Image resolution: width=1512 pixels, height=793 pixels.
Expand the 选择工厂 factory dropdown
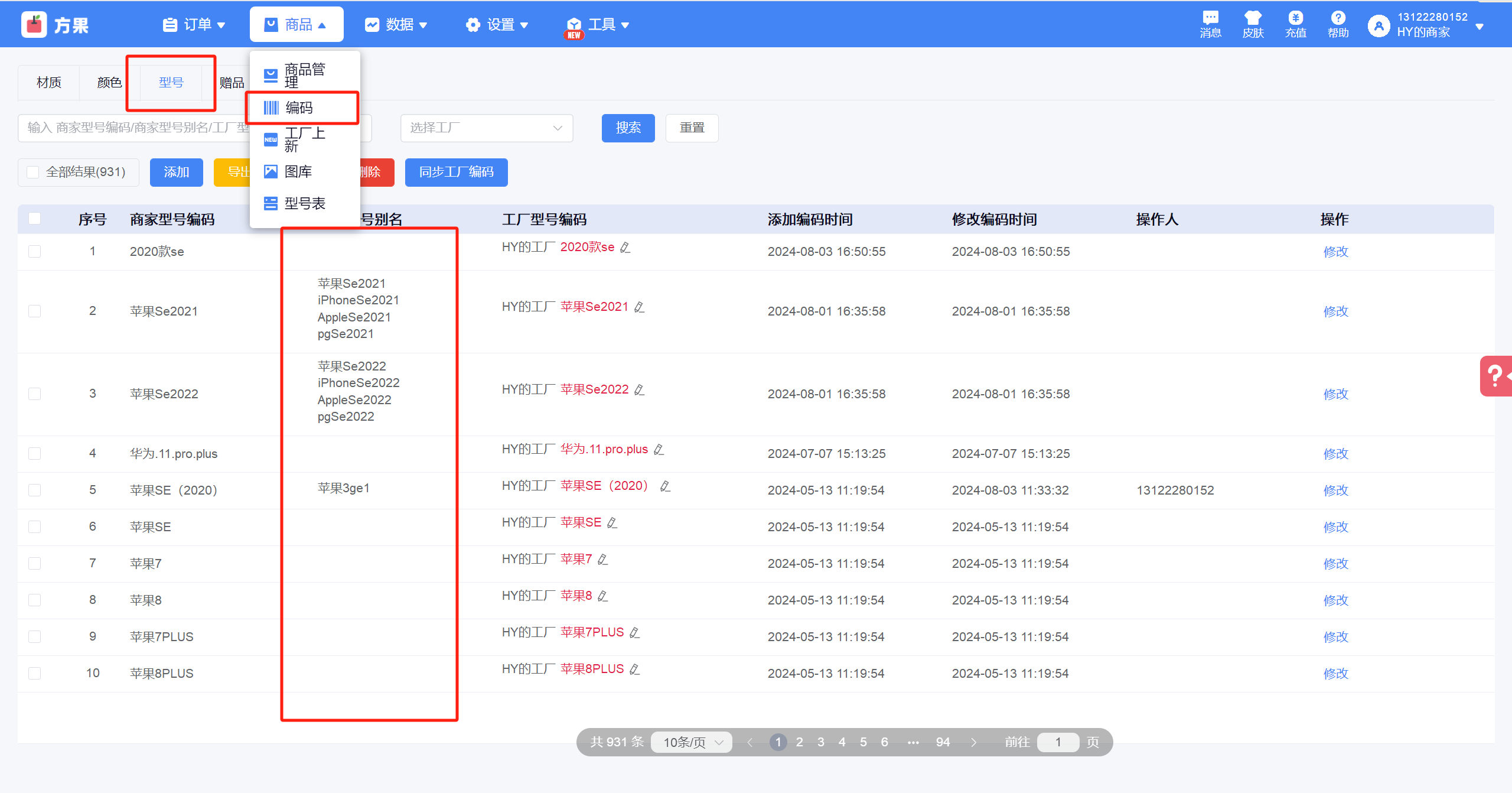(486, 128)
